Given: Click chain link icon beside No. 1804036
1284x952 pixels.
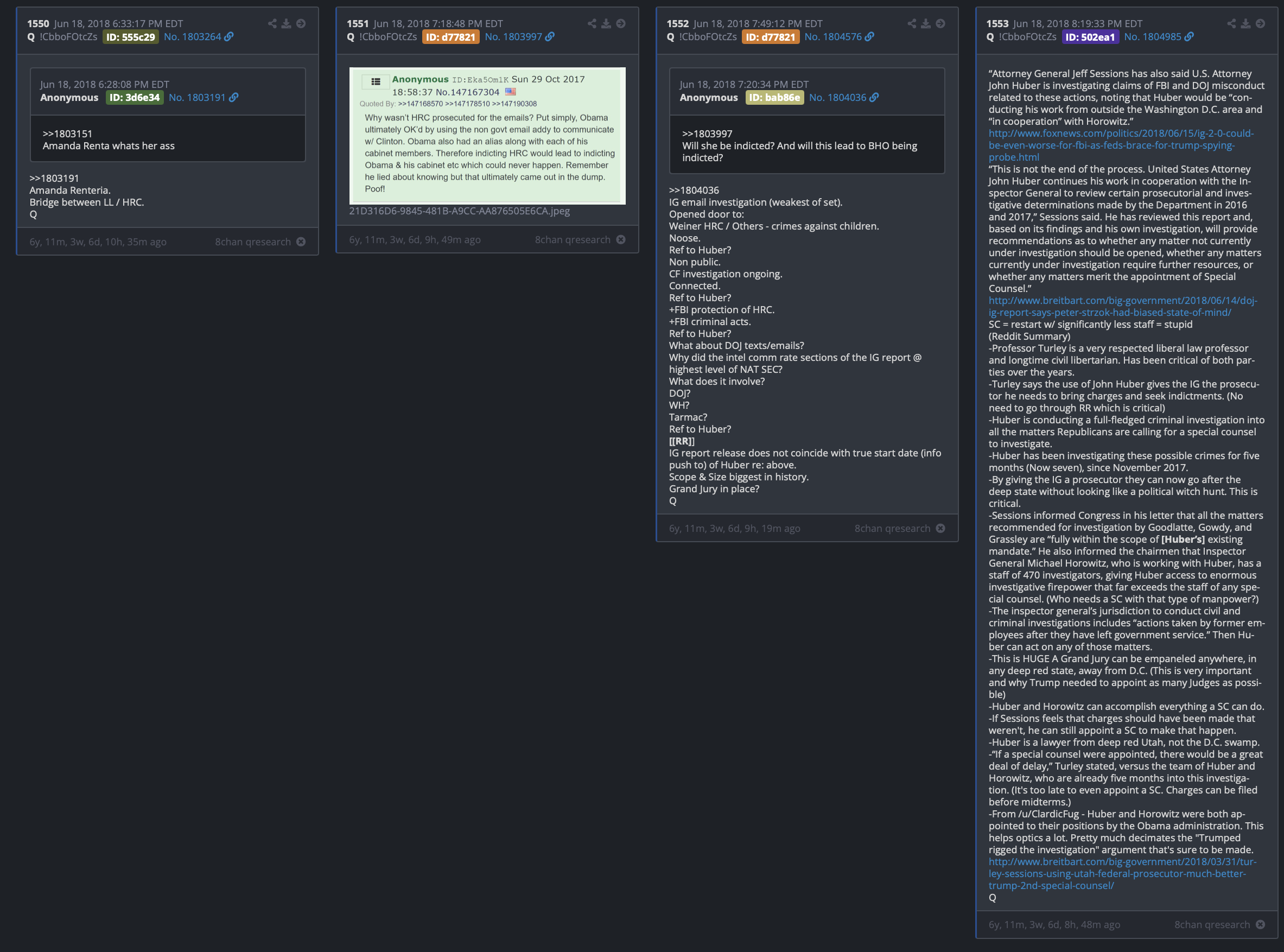Looking at the screenshot, I should pos(874,97).
